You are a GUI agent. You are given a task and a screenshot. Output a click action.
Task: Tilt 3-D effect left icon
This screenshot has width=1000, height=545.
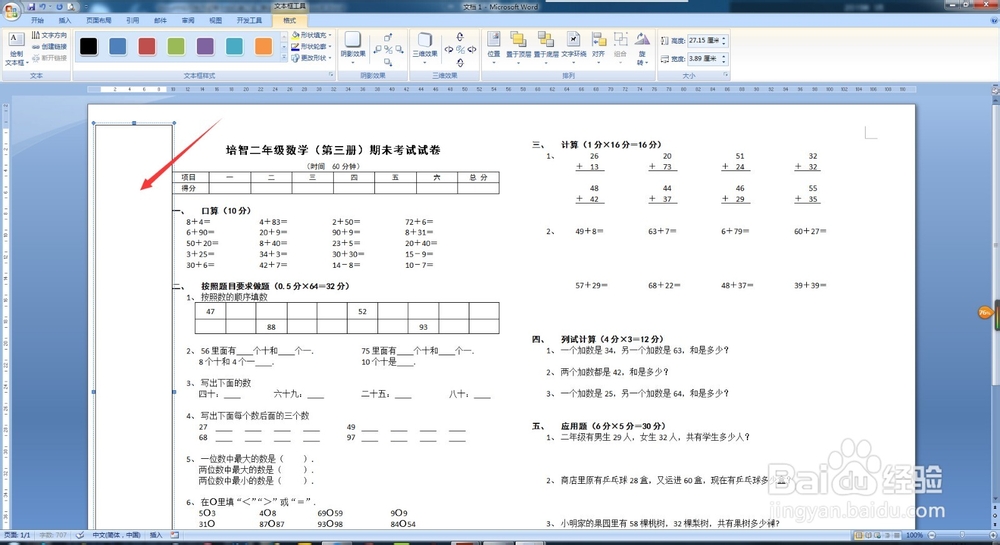click(x=449, y=49)
